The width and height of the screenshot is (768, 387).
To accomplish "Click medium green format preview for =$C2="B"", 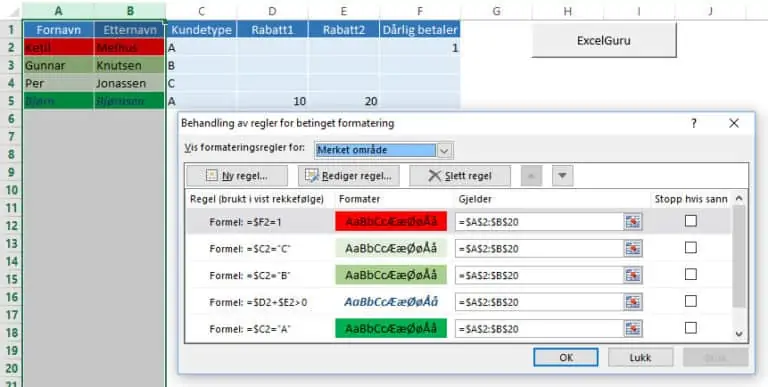I will coord(391,275).
